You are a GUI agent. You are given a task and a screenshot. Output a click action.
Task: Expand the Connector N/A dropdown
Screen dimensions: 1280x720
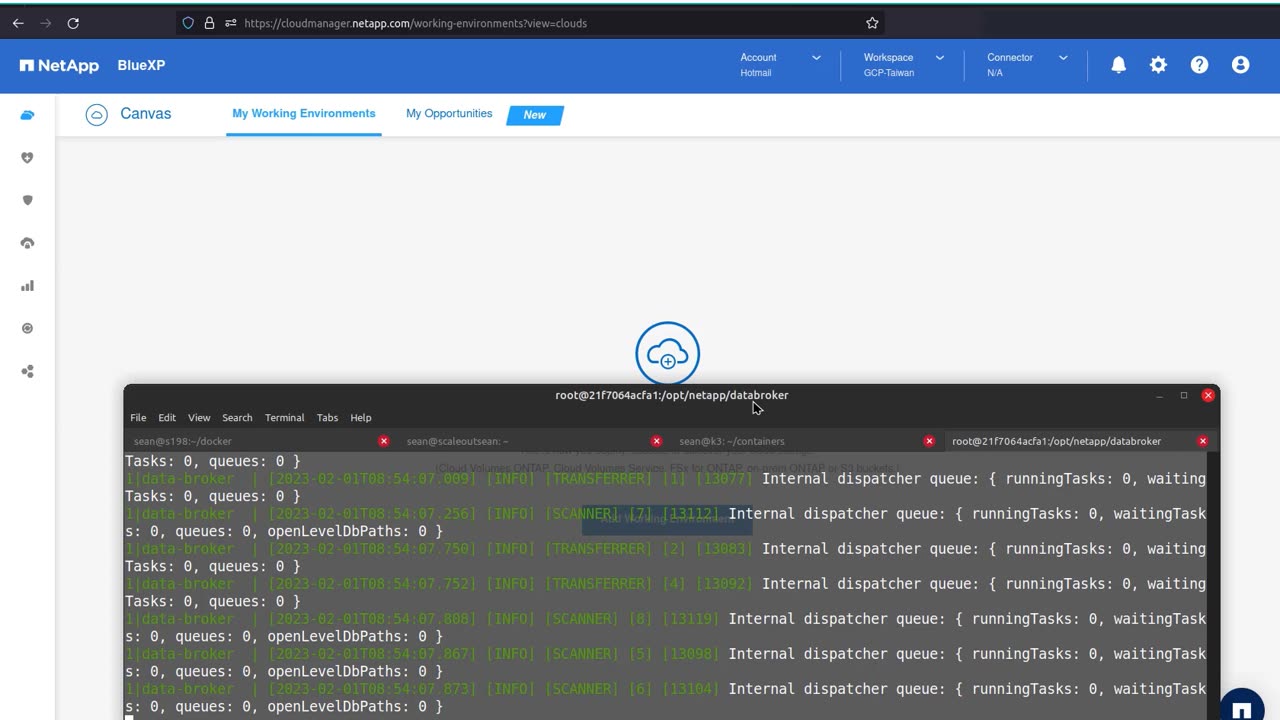point(1027,65)
